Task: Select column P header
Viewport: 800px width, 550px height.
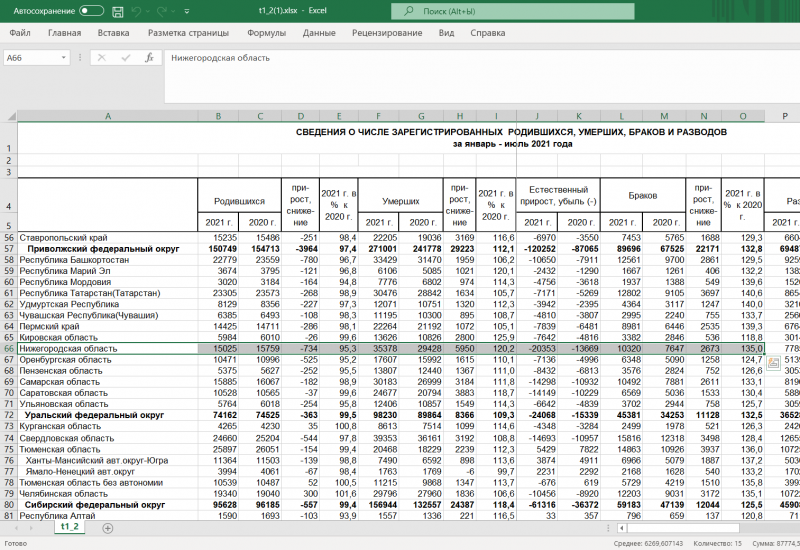Action: coord(785,116)
